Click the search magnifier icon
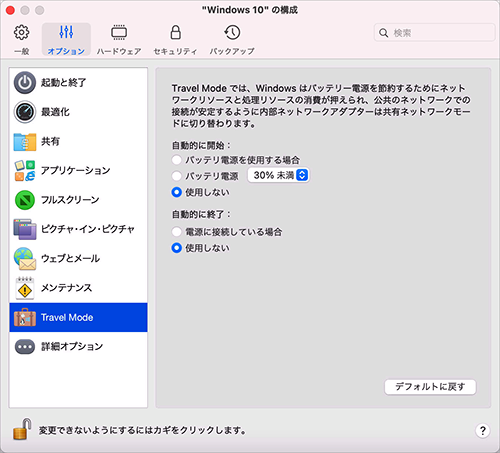Screen dimensions: 500x453 tap(384, 33)
